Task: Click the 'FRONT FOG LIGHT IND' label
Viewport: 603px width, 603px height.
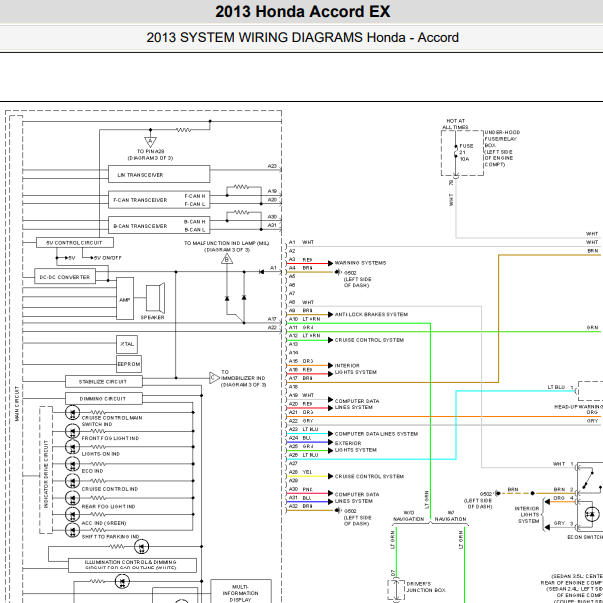Action: (x=110, y=438)
